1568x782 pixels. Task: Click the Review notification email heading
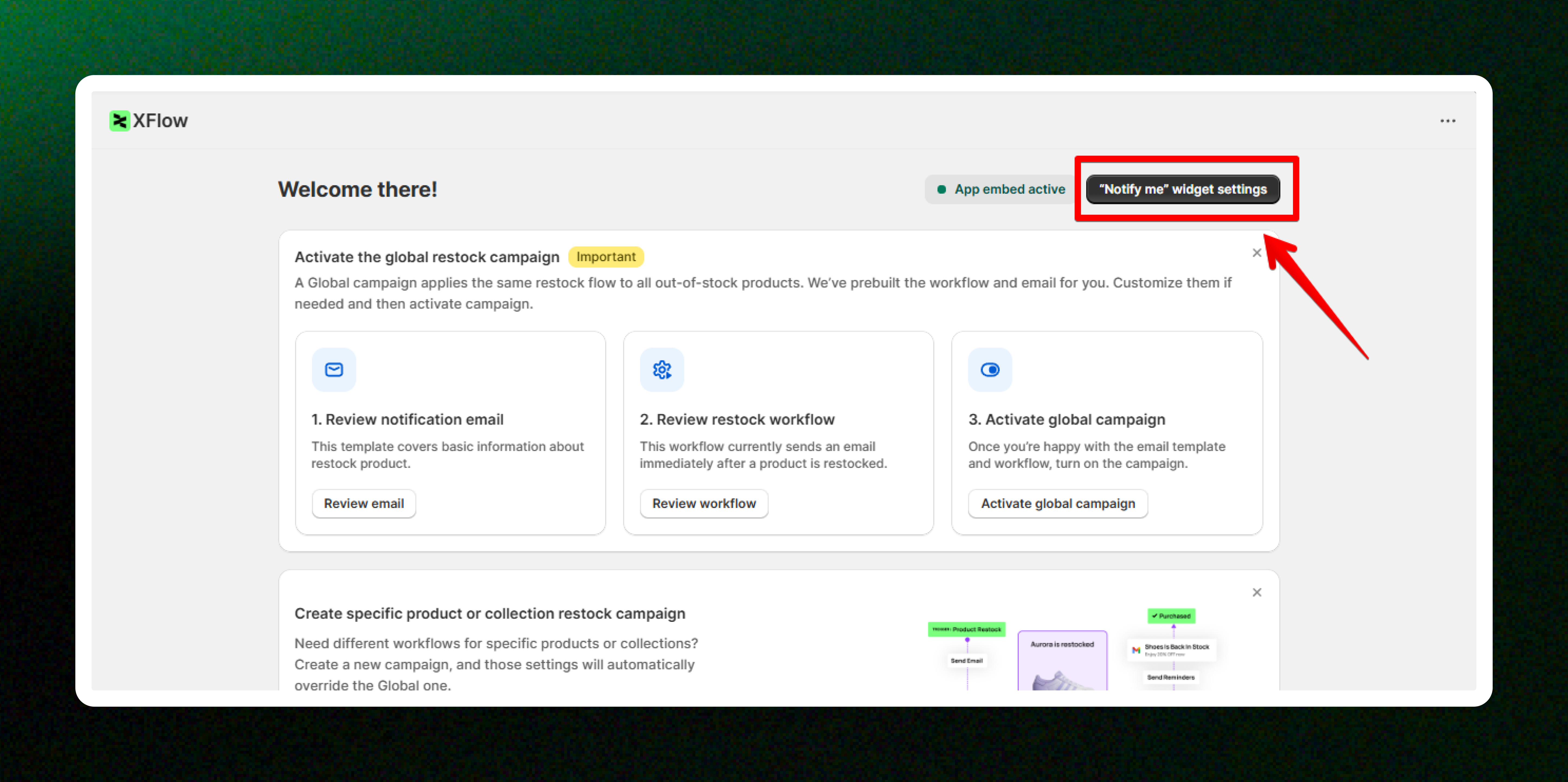pyautogui.click(x=407, y=419)
